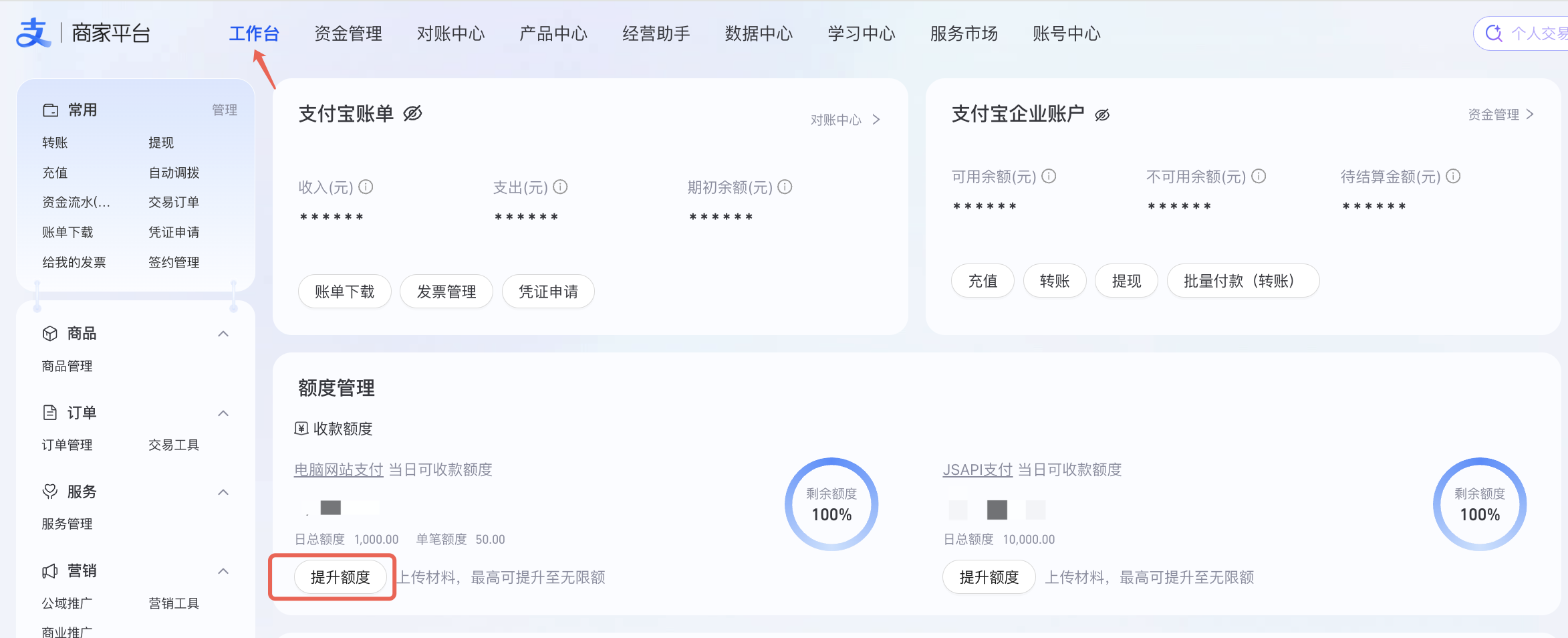The height and width of the screenshot is (638, 1568).
Task: Click the 电脑网站支付 remaining quota ring
Action: click(x=831, y=504)
